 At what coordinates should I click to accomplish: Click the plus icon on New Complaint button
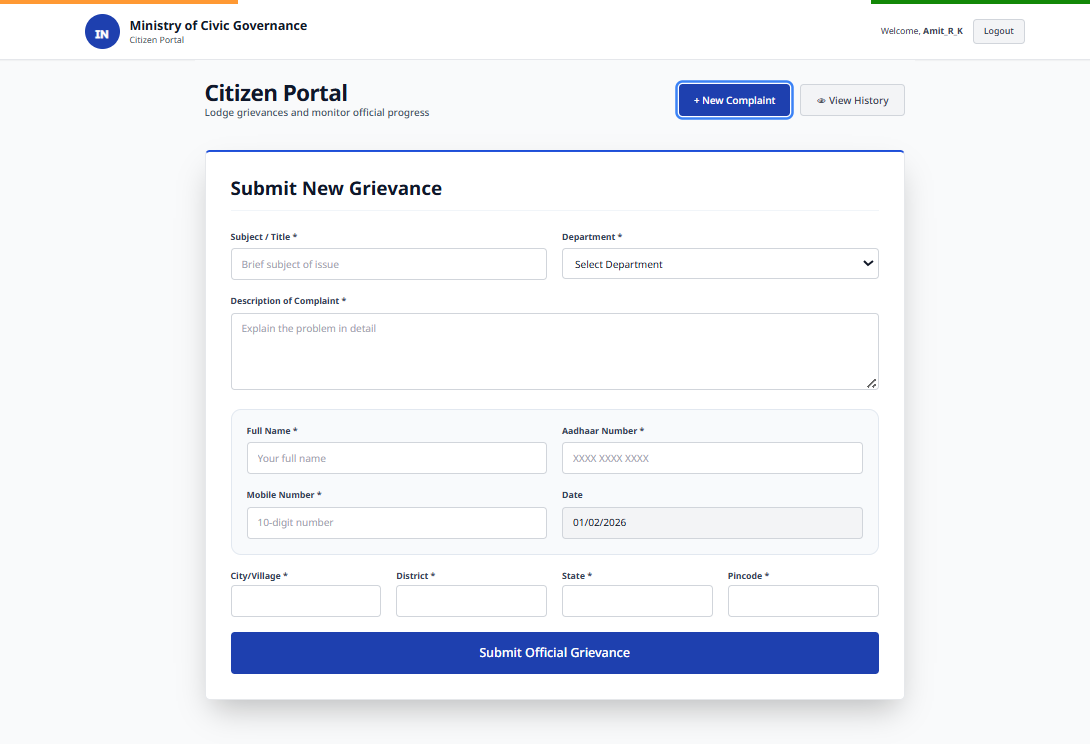click(x=697, y=100)
